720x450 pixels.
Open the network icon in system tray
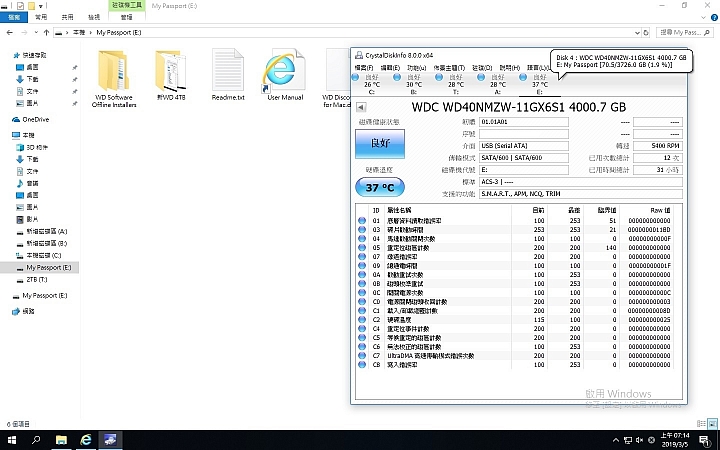click(628, 440)
